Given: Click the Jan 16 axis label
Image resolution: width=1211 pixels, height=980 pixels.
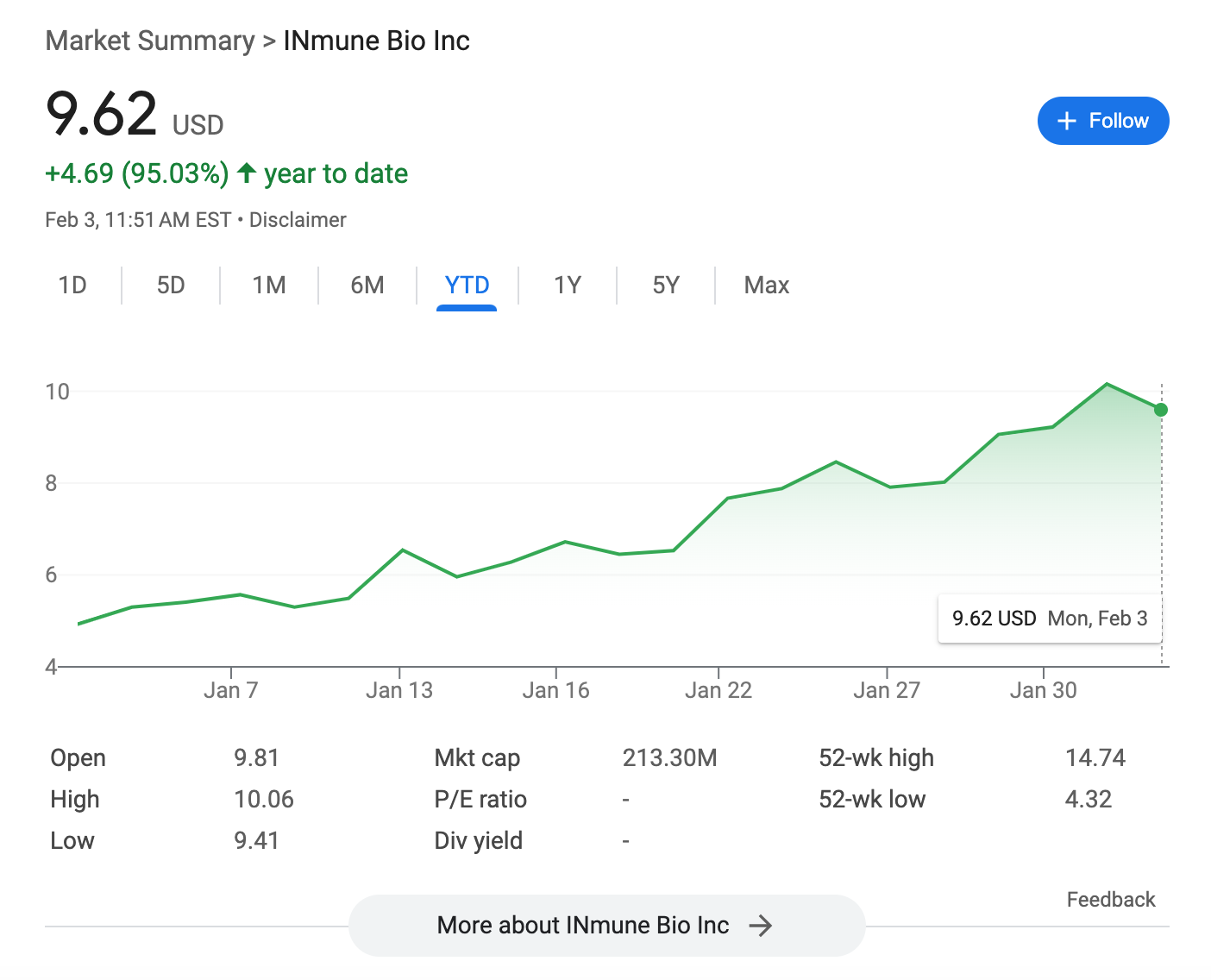Looking at the screenshot, I should (556, 690).
